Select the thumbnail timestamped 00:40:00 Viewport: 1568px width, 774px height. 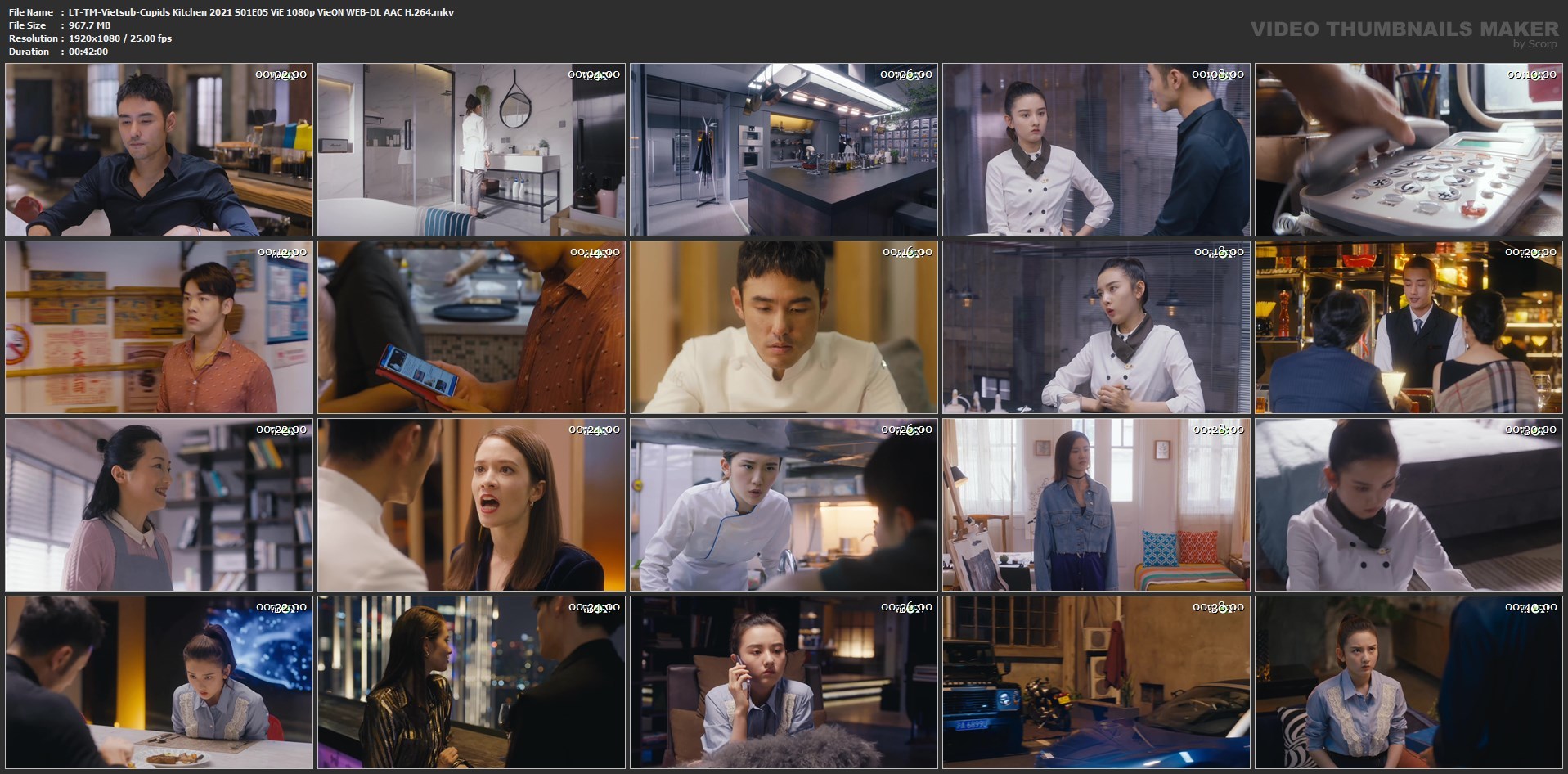click(x=1409, y=682)
